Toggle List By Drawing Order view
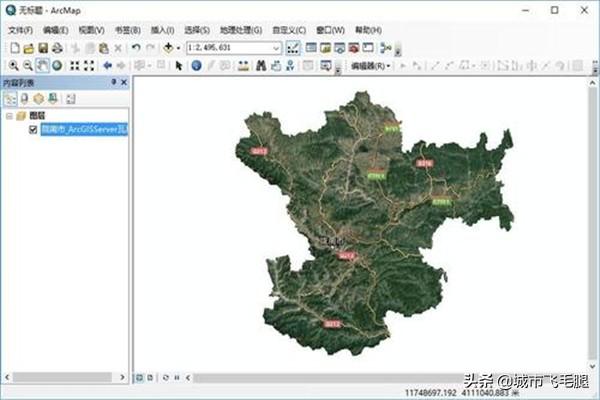 (x=10, y=99)
